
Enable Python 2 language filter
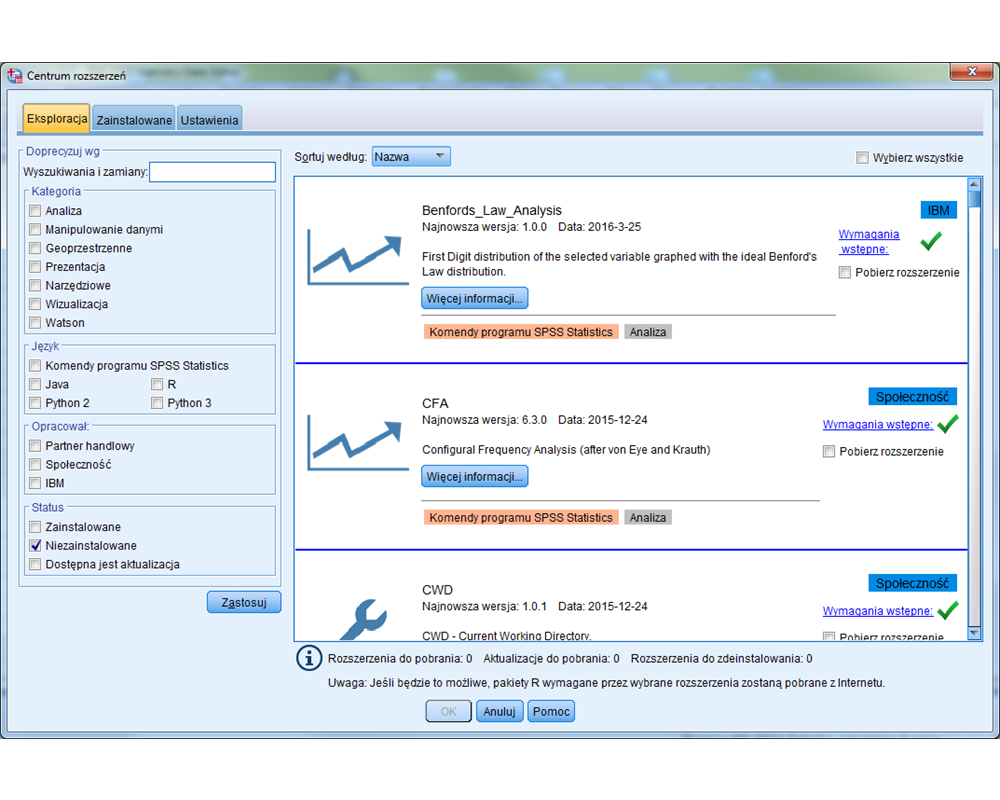(35, 403)
